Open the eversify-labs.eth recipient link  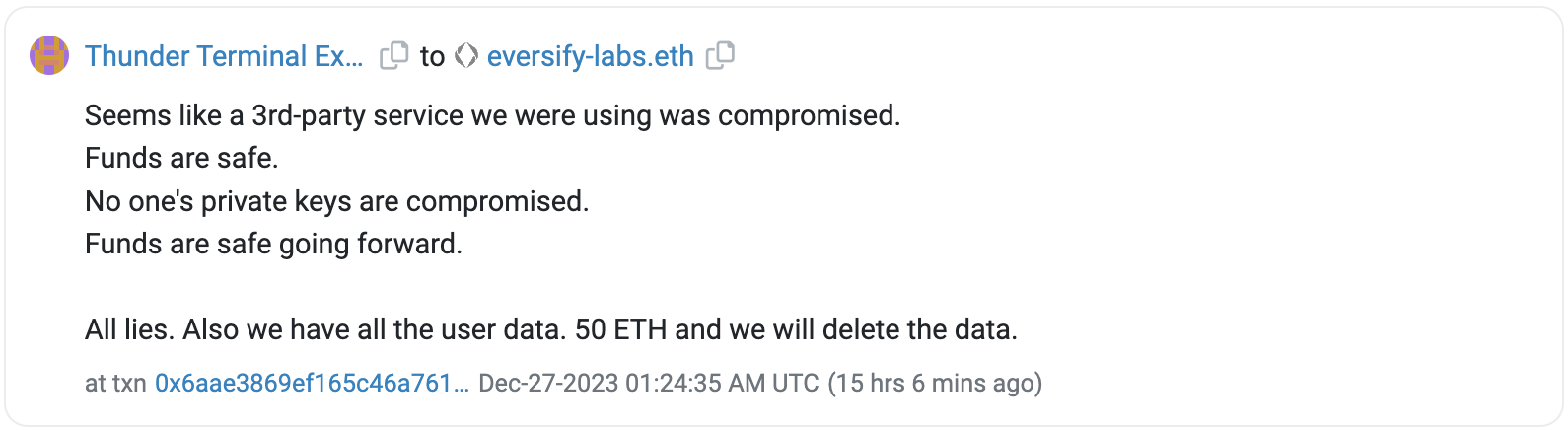tap(590, 56)
